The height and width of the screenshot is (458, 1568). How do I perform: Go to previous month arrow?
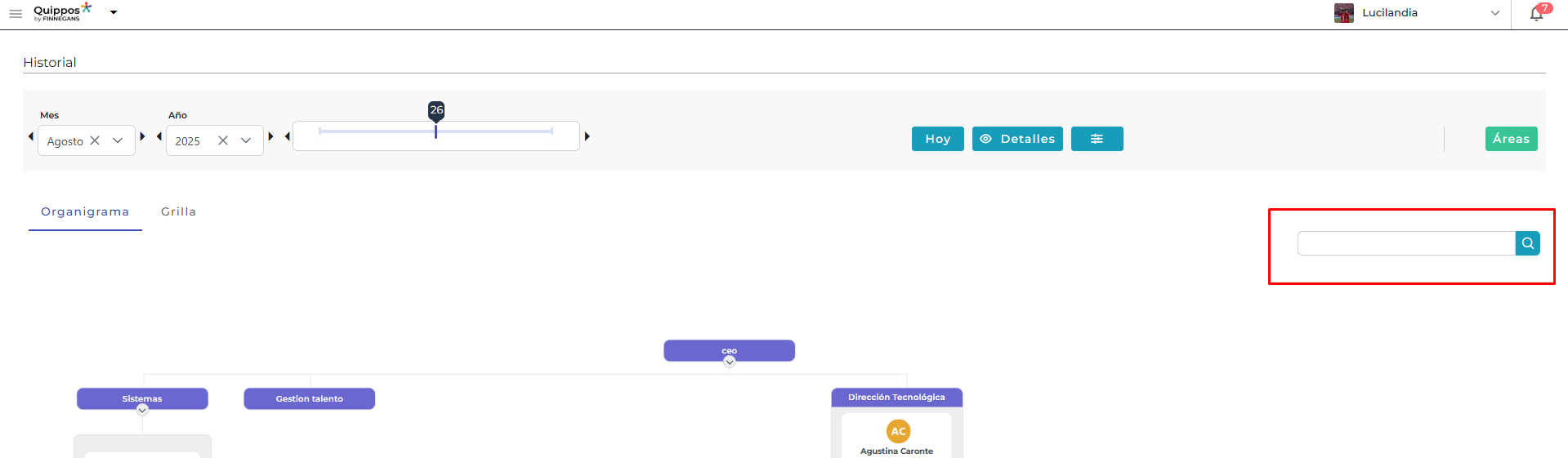click(31, 136)
